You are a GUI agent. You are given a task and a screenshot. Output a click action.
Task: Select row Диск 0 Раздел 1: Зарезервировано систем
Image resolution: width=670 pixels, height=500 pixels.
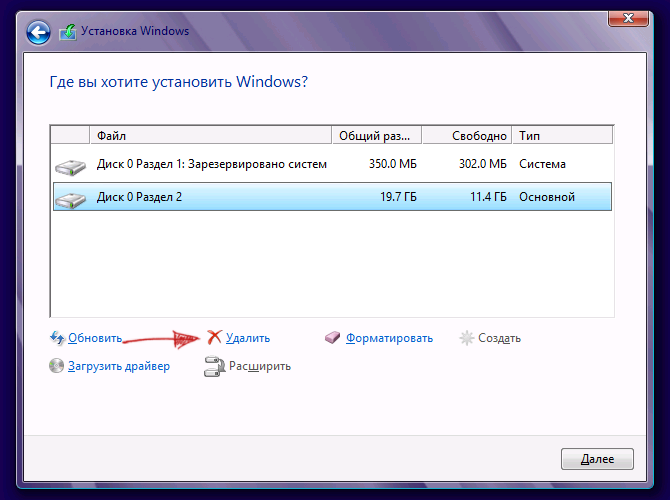(x=332, y=164)
